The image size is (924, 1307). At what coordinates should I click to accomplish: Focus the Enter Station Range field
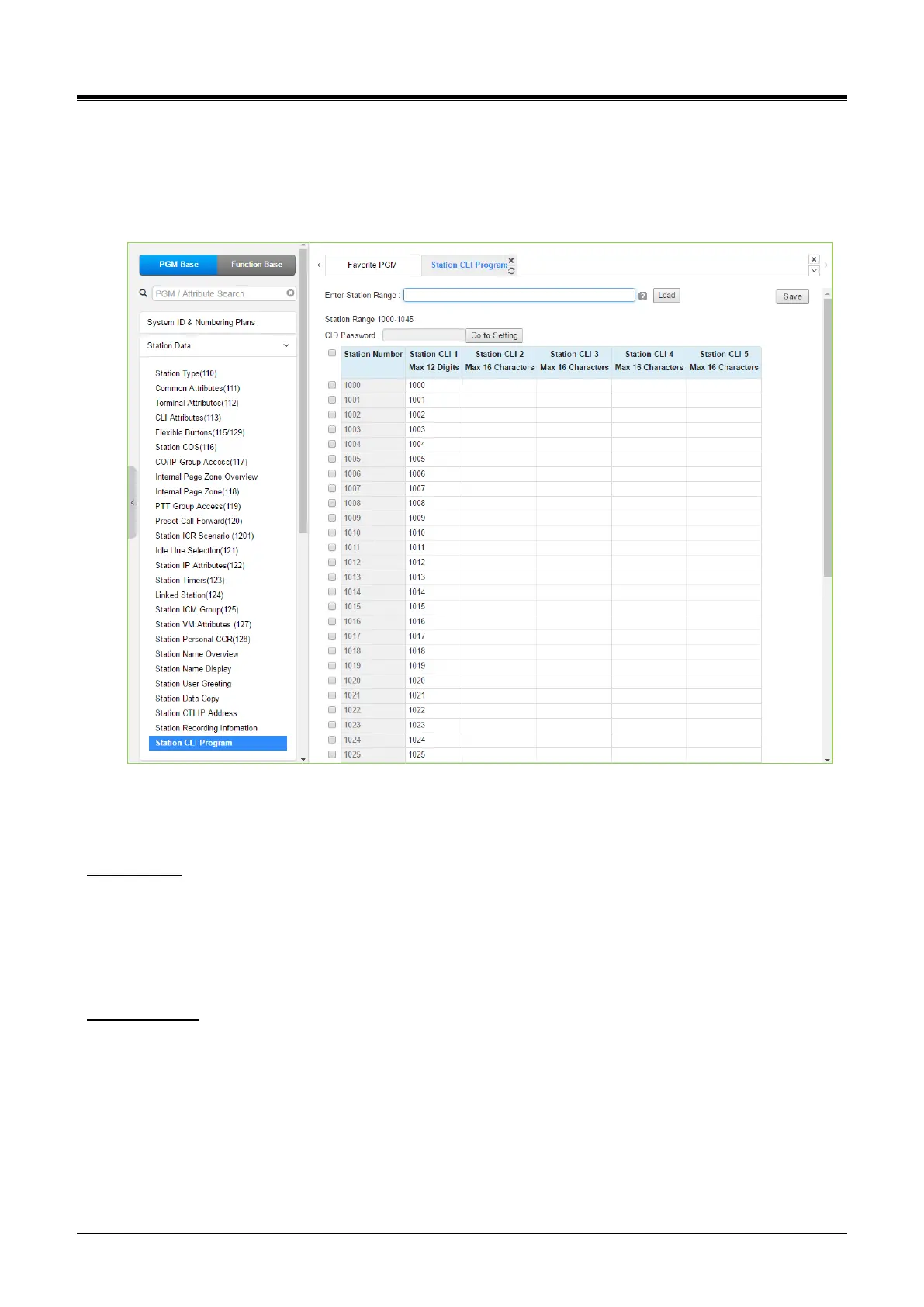pyautogui.click(x=519, y=295)
